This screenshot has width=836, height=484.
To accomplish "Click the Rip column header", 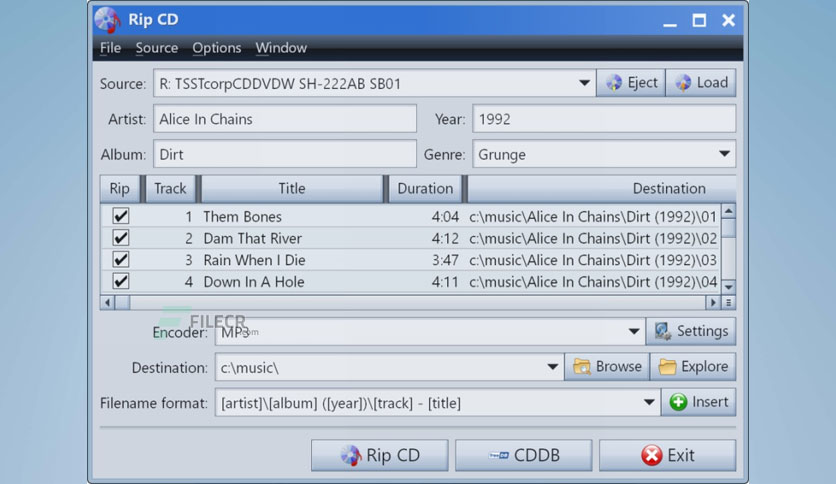I will point(120,189).
